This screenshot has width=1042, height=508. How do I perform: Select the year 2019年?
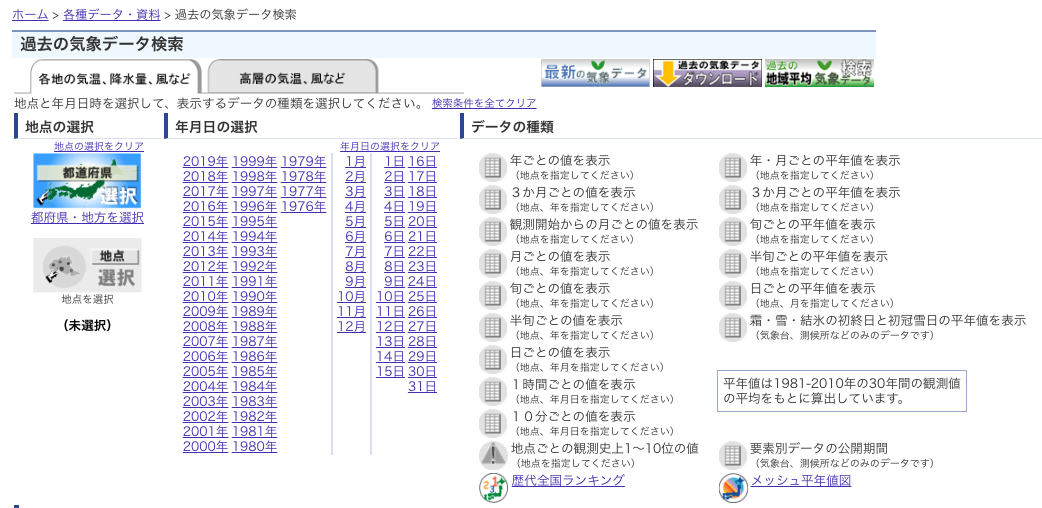[x=205, y=162]
